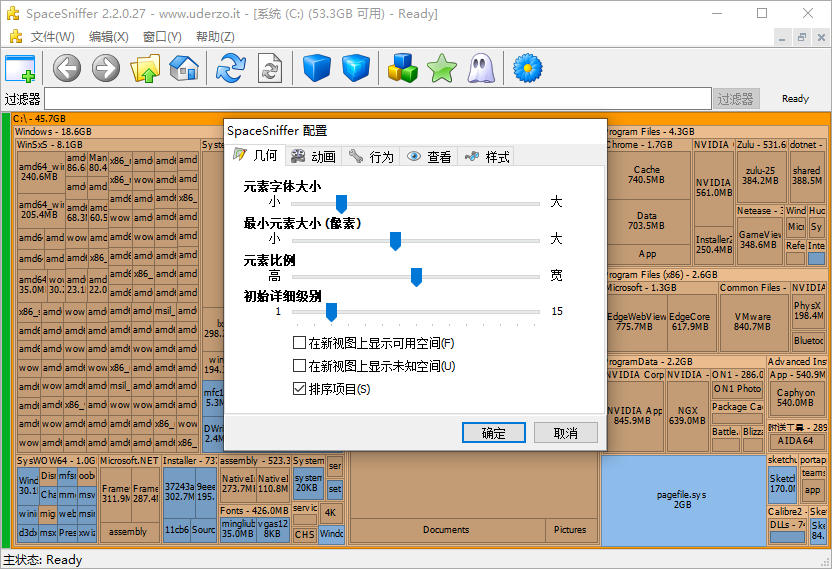Click the 最小元素大小 slider handle

pyautogui.click(x=395, y=241)
